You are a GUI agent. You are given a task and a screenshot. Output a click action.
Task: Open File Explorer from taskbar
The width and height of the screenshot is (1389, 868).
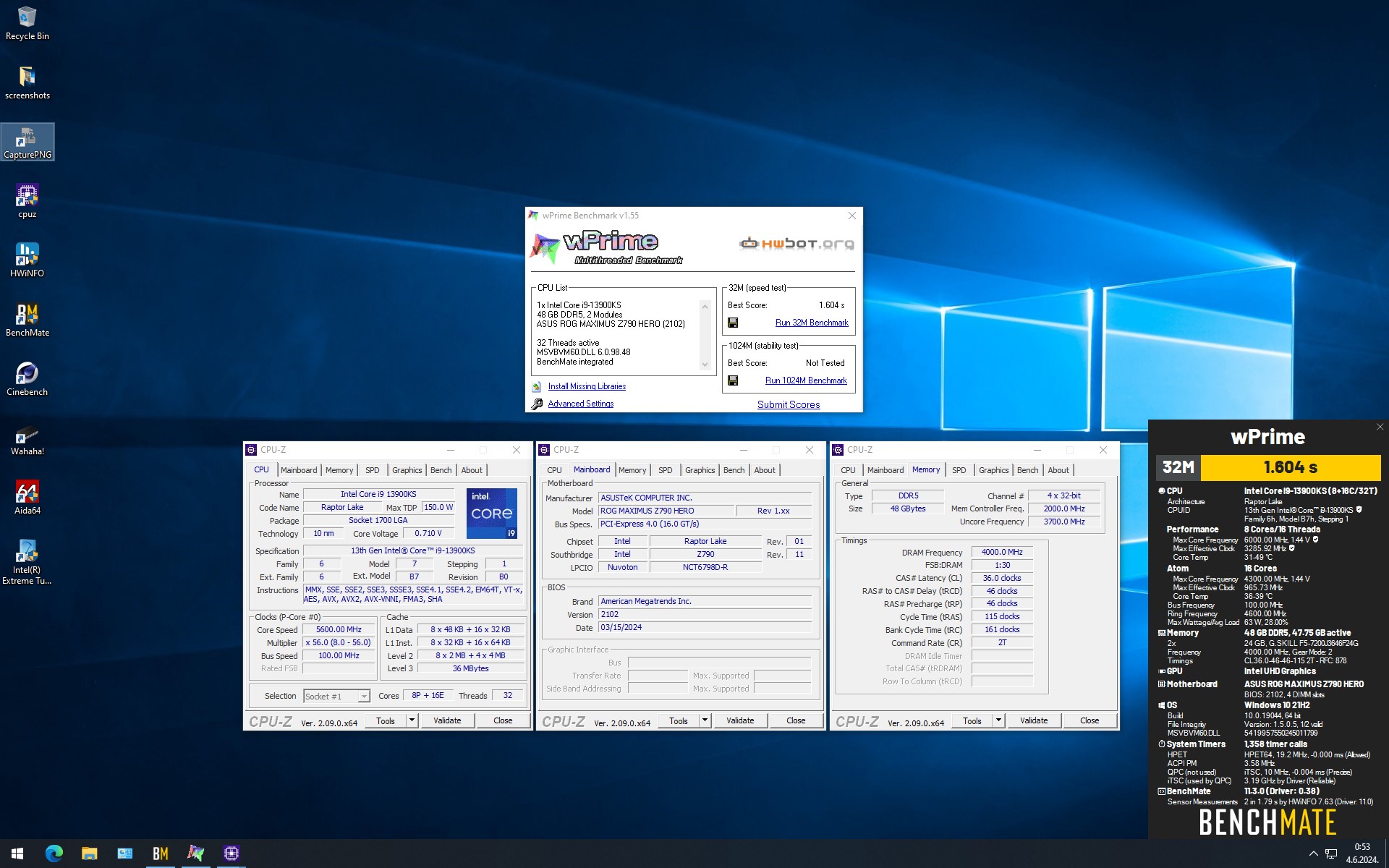click(x=89, y=854)
